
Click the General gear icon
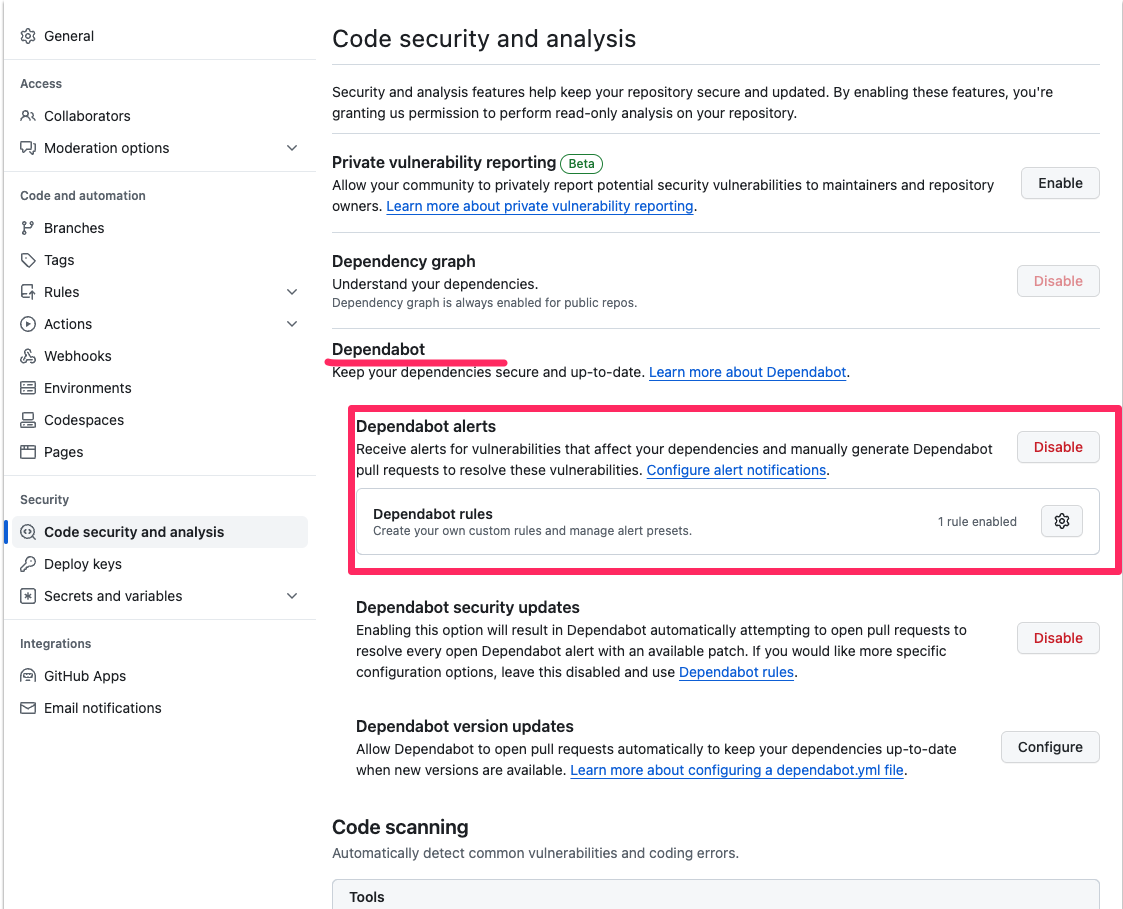28,37
